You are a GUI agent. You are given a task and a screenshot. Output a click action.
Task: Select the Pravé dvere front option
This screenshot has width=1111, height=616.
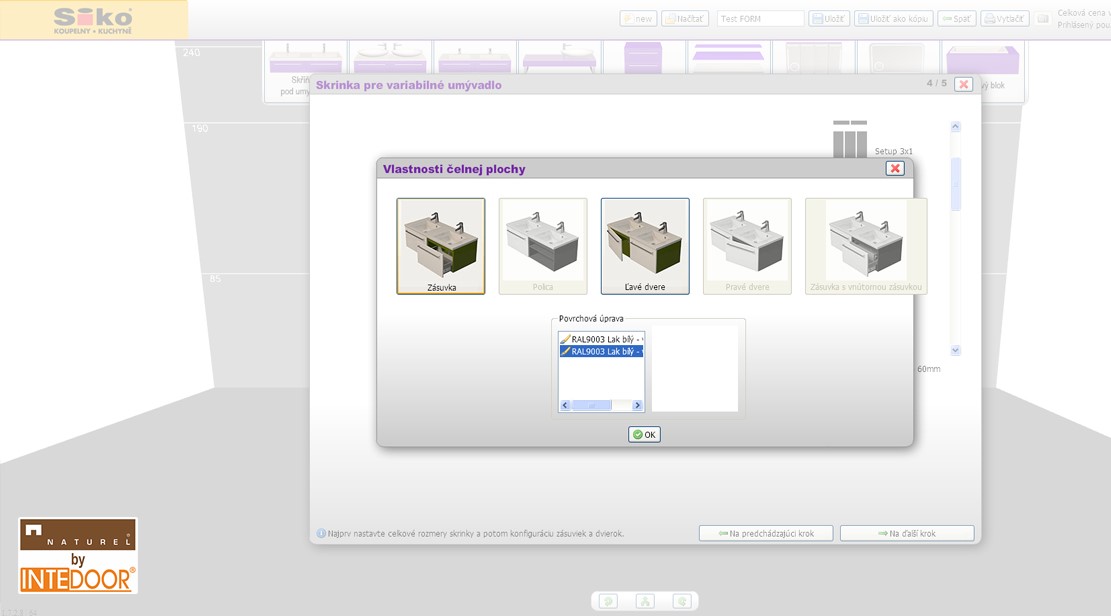pos(747,245)
